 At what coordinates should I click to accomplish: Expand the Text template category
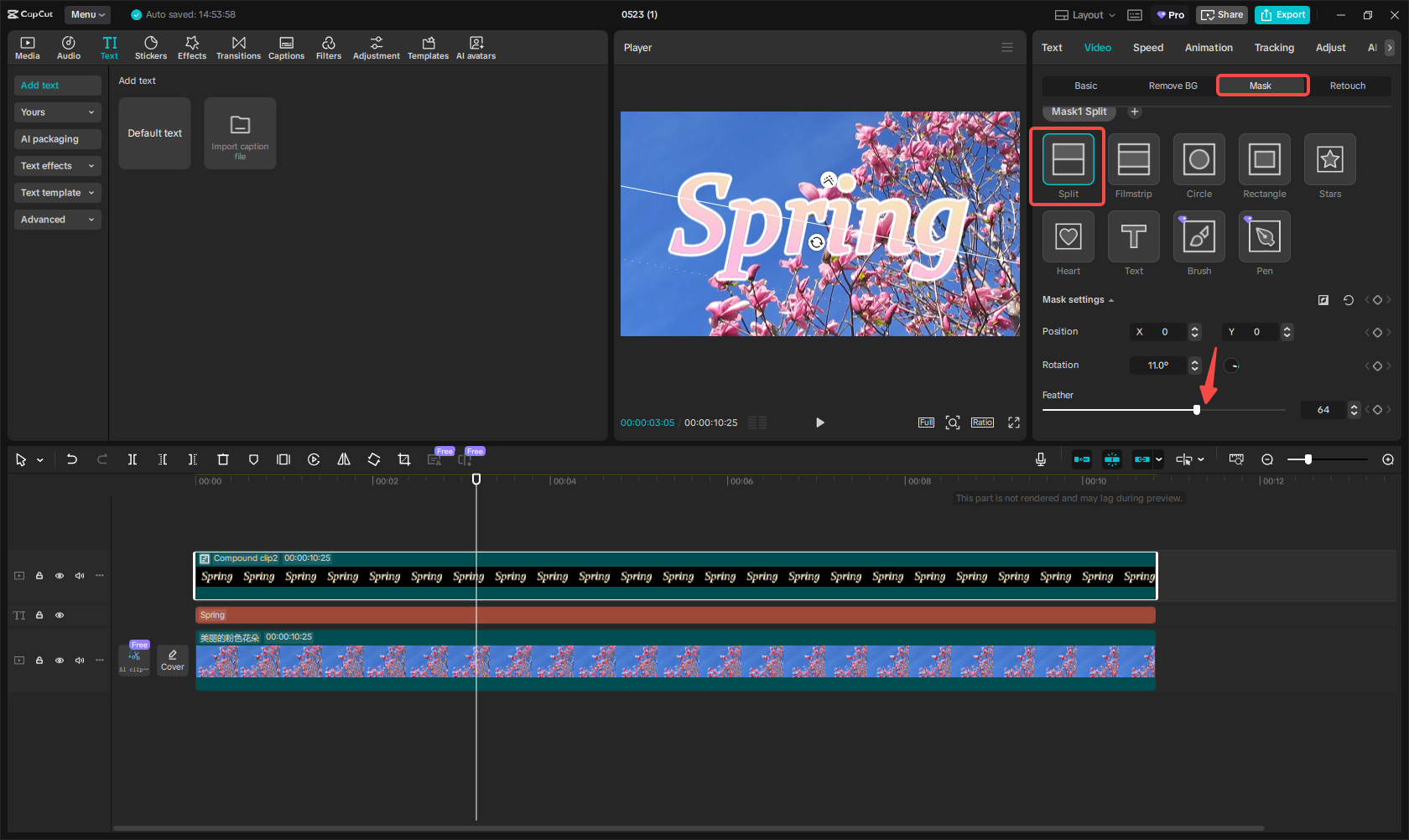[58, 193]
